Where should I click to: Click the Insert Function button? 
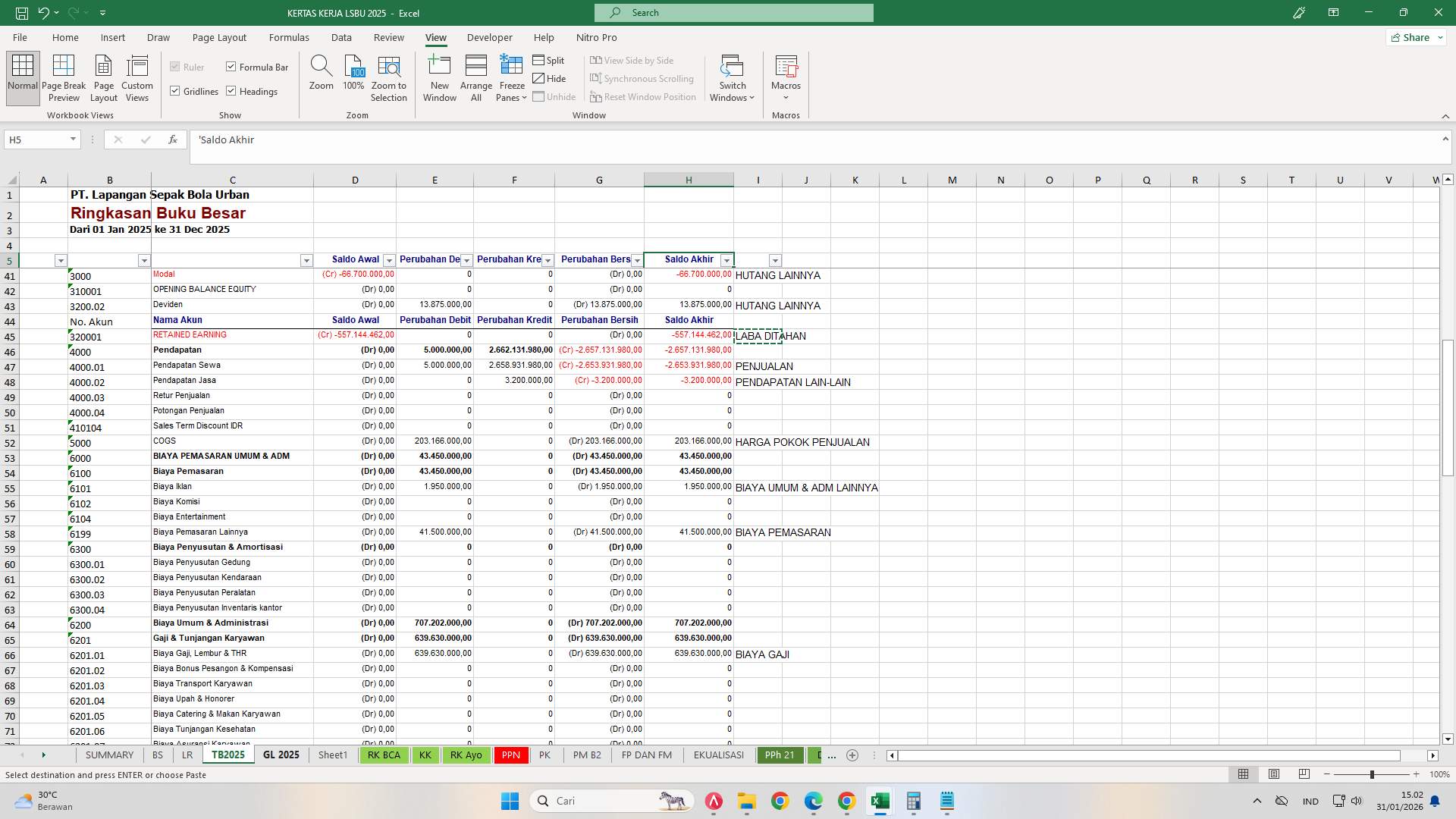(173, 140)
